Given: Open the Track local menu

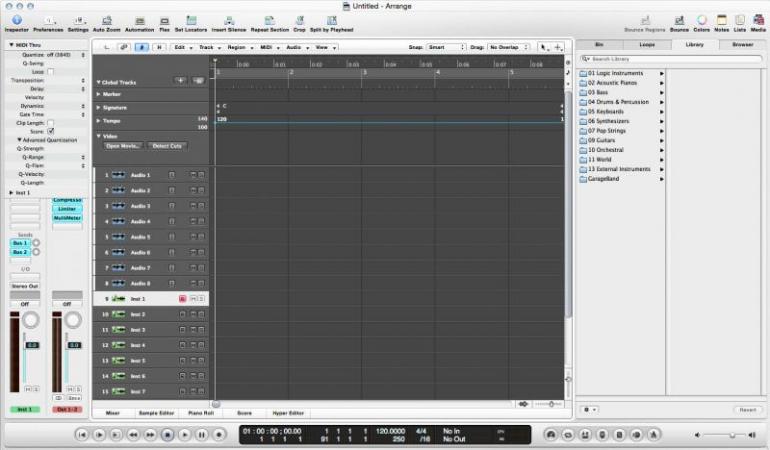Looking at the screenshot, I should [209, 47].
